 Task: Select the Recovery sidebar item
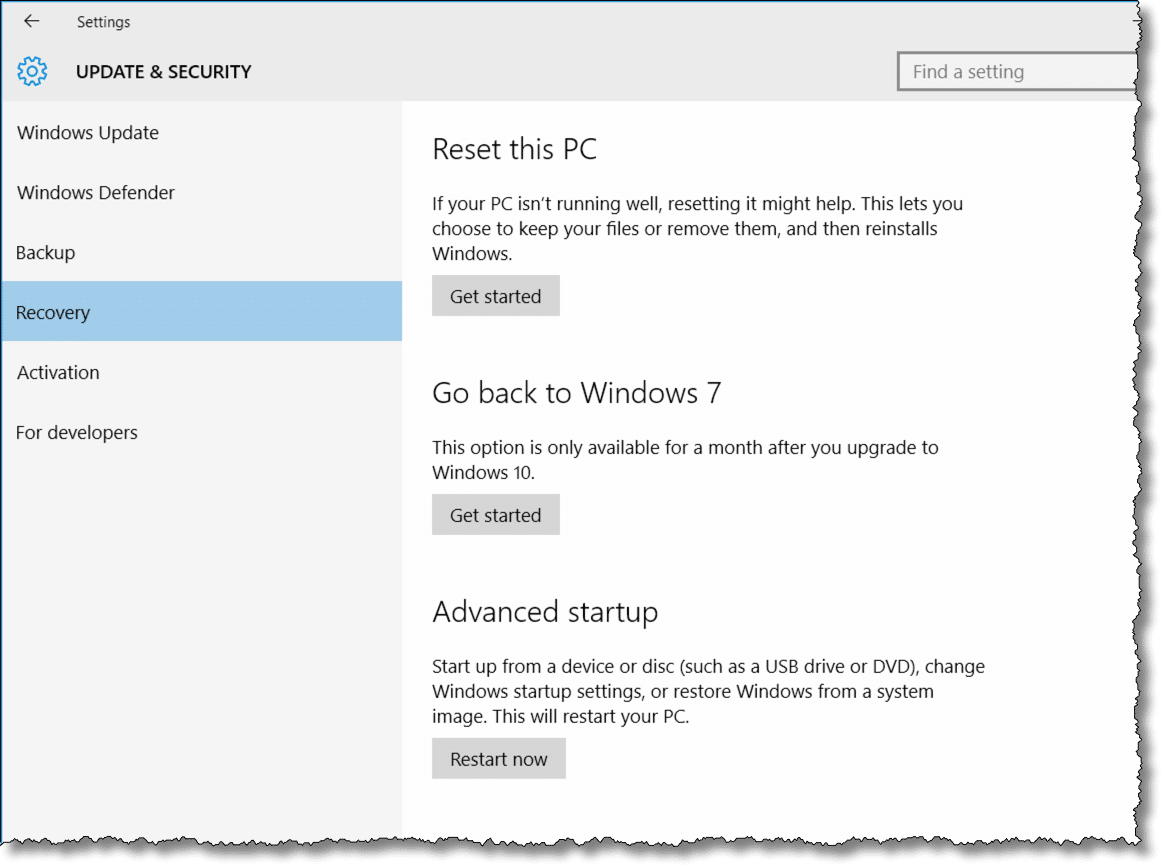click(53, 313)
